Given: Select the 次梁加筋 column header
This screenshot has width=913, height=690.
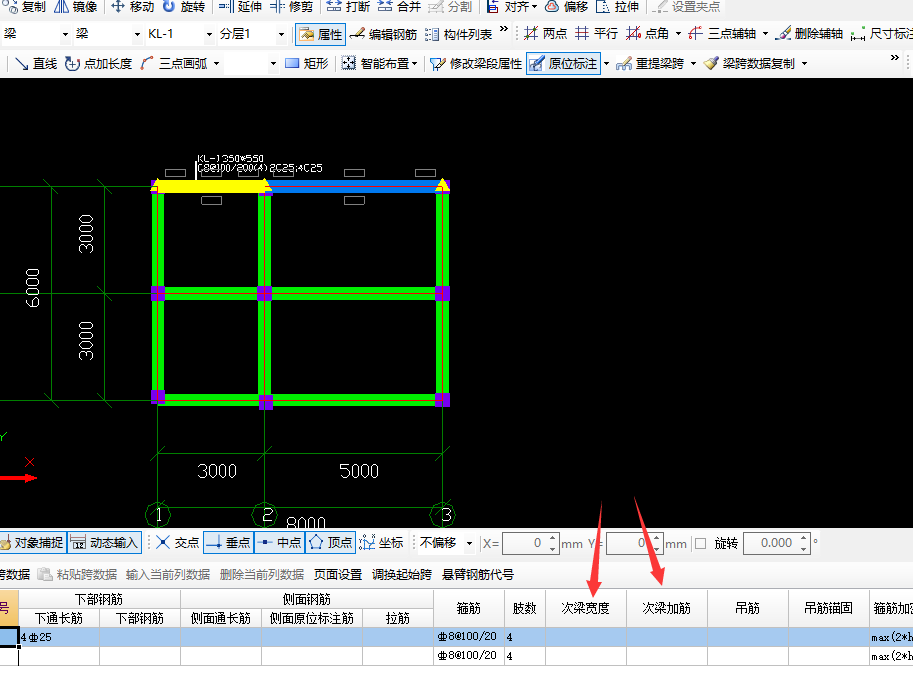Looking at the screenshot, I should [667, 608].
